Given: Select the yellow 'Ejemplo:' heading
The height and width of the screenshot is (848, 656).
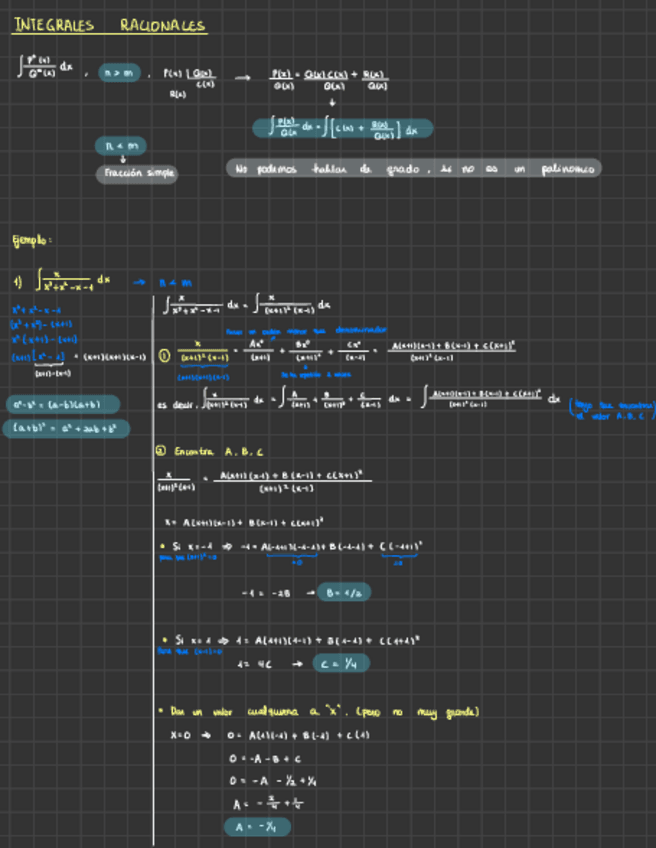Looking at the screenshot, I should coord(32,240).
